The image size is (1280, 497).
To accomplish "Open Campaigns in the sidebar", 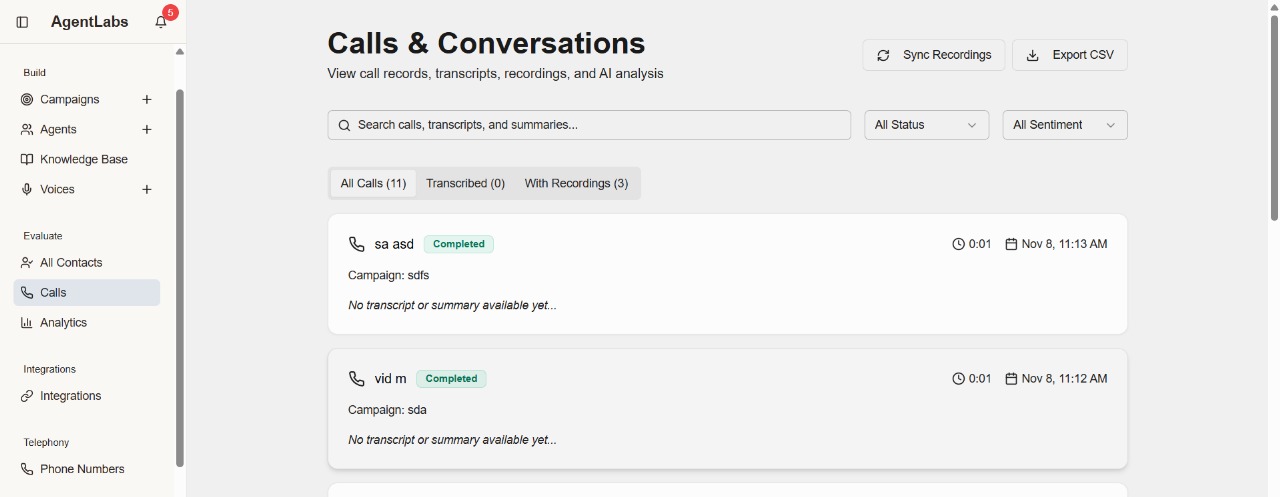I will pos(70,100).
